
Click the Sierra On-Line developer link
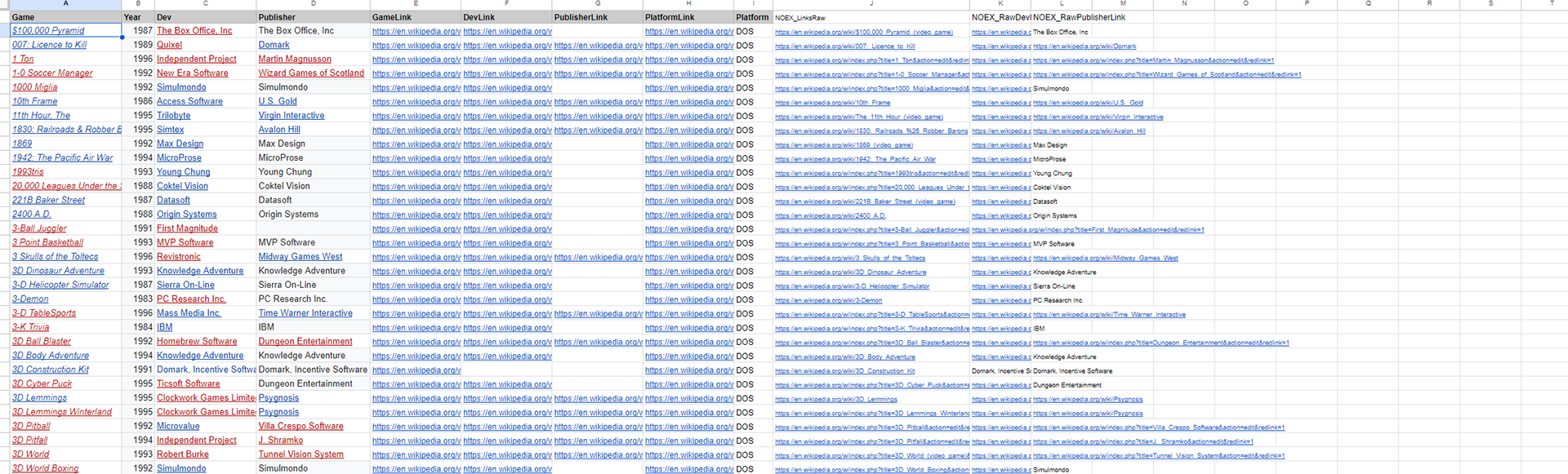(185, 285)
